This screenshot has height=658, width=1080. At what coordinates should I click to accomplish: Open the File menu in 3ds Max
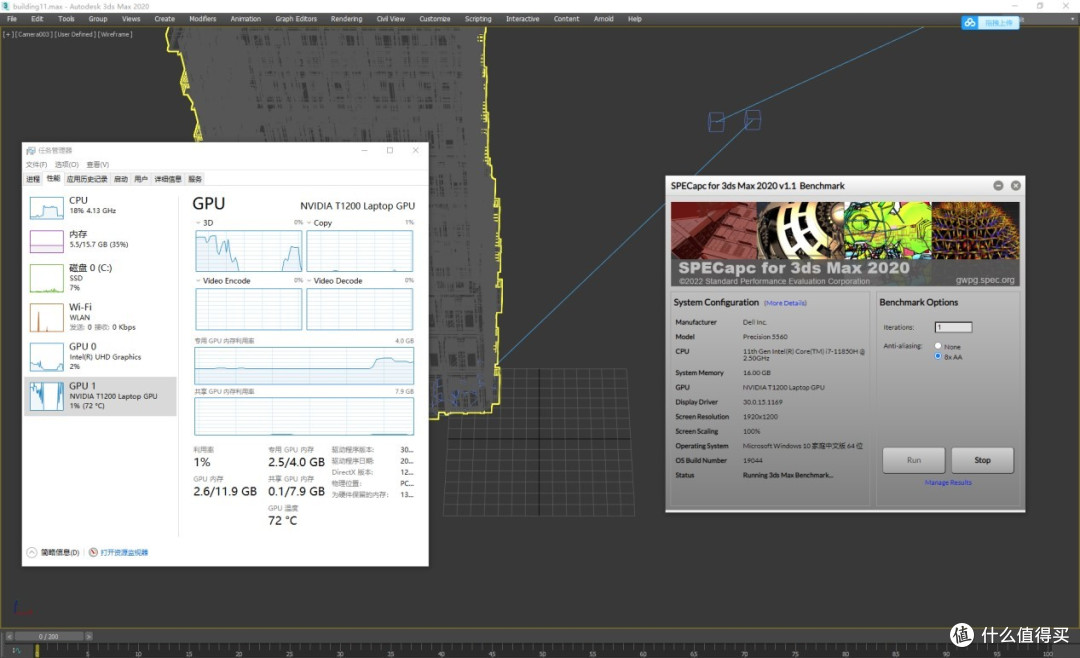(x=12, y=19)
